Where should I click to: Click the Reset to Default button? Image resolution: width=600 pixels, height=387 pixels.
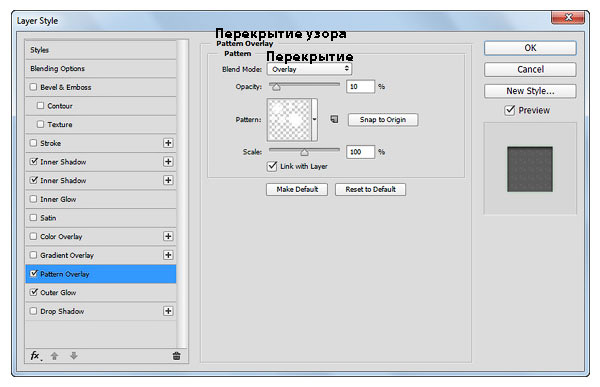(370, 189)
